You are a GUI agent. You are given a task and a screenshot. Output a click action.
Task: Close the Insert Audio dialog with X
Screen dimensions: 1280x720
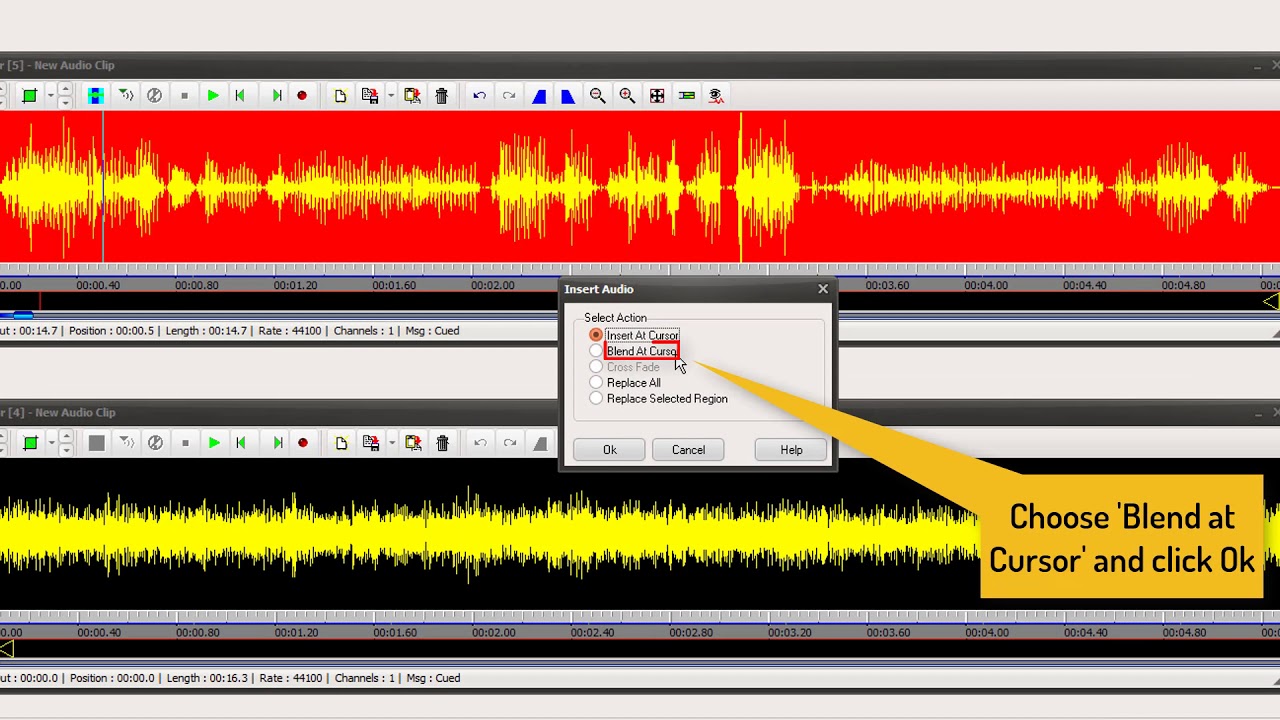click(x=823, y=289)
